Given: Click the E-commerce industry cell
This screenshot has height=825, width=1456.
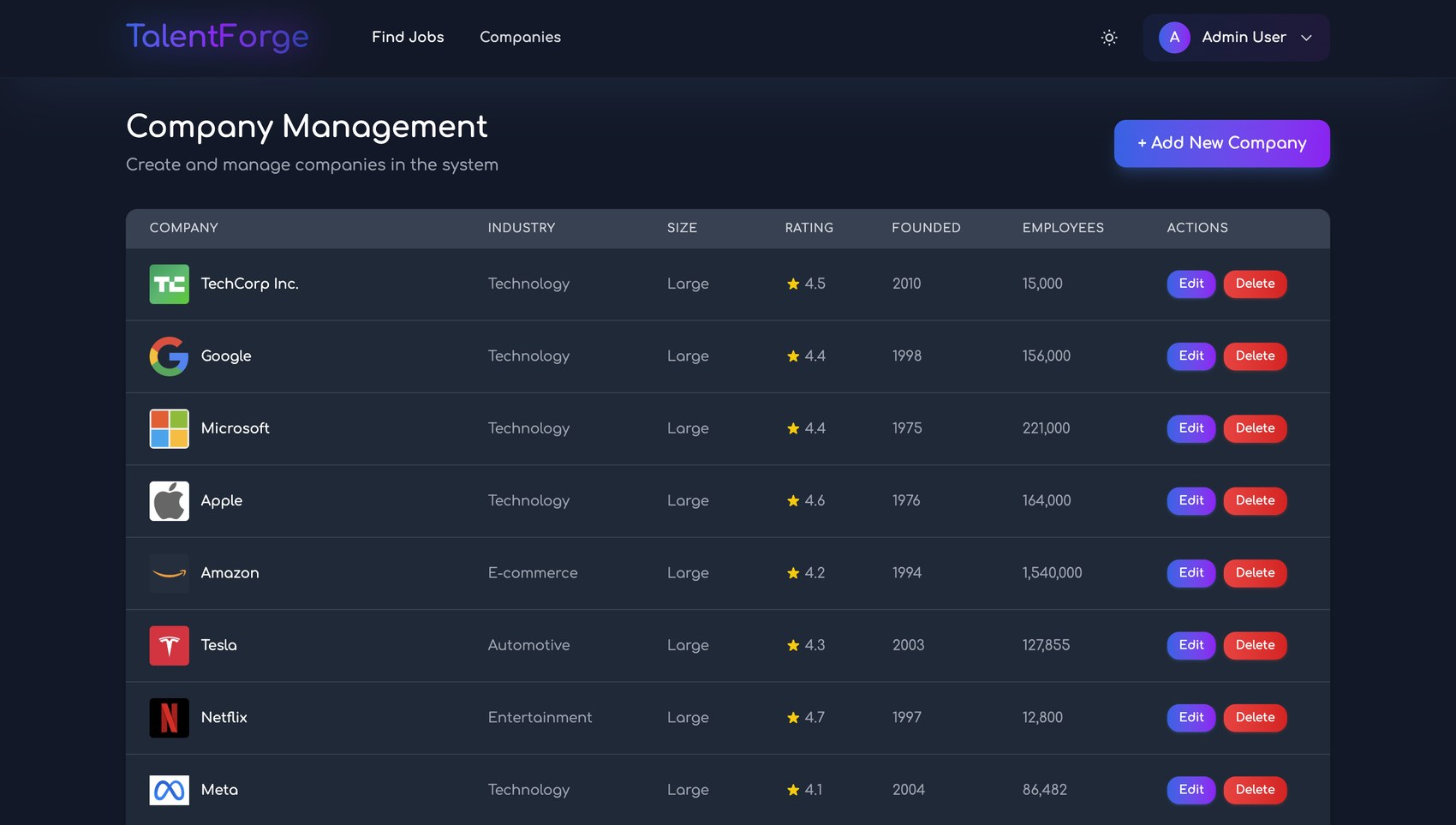Looking at the screenshot, I should click(x=533, y=573).
